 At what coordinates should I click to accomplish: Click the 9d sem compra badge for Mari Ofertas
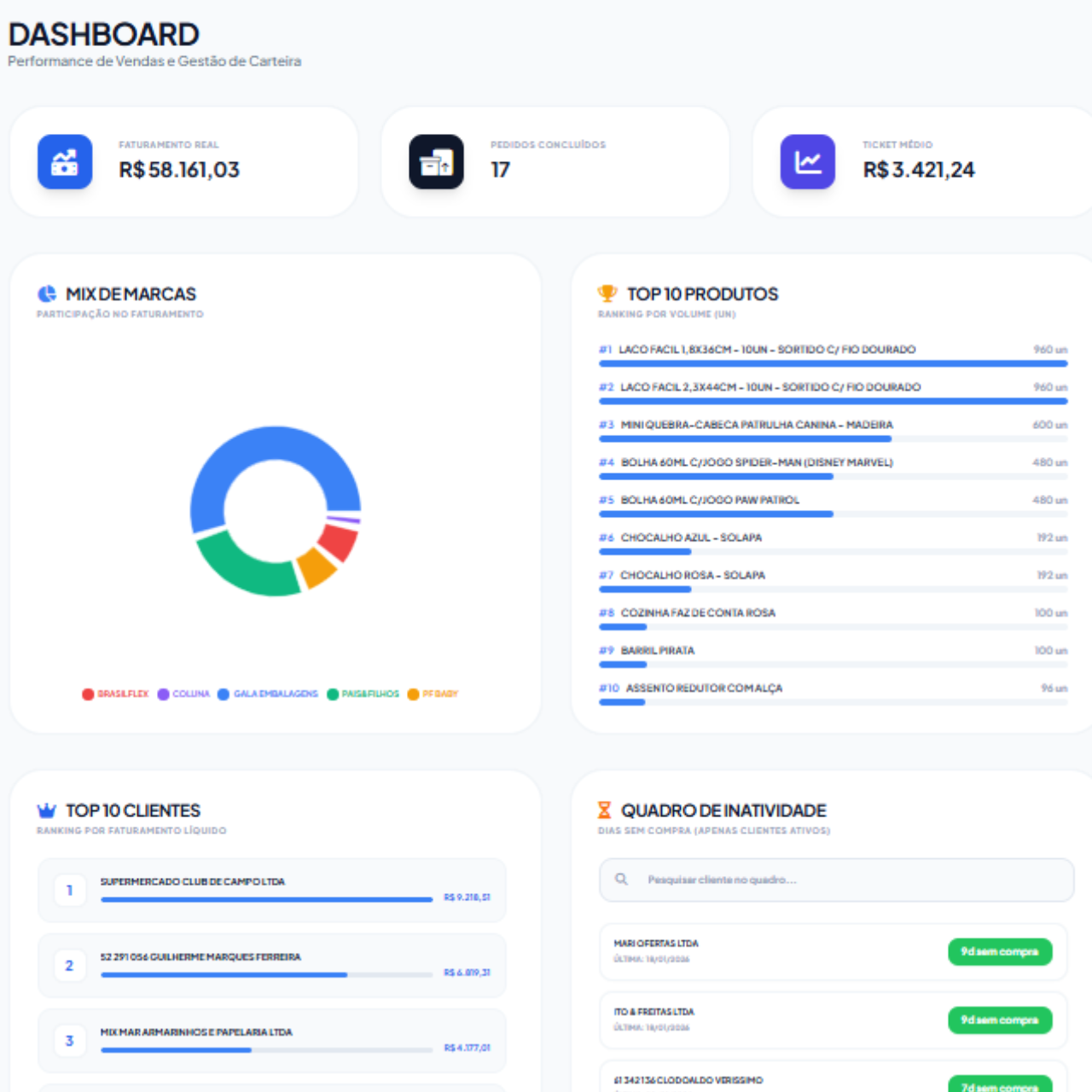(x=1000, y=951)
